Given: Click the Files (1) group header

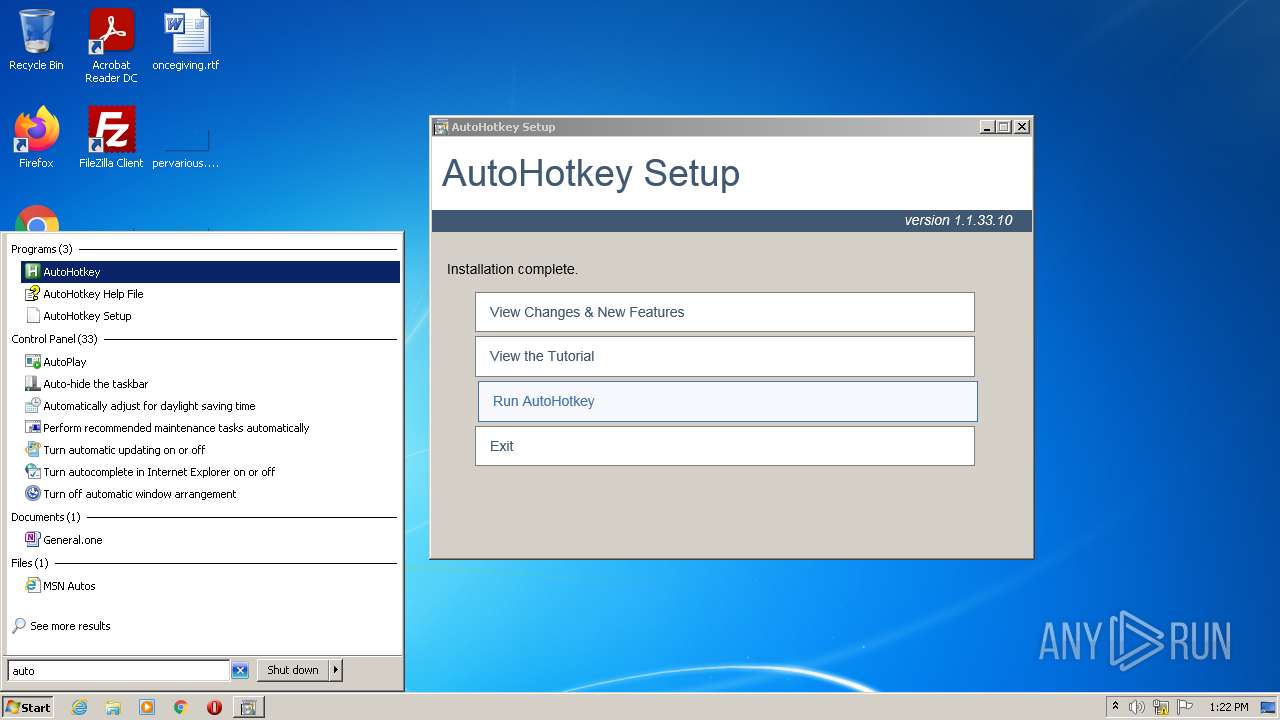Looking at the screenshot, I should [30, 563].
